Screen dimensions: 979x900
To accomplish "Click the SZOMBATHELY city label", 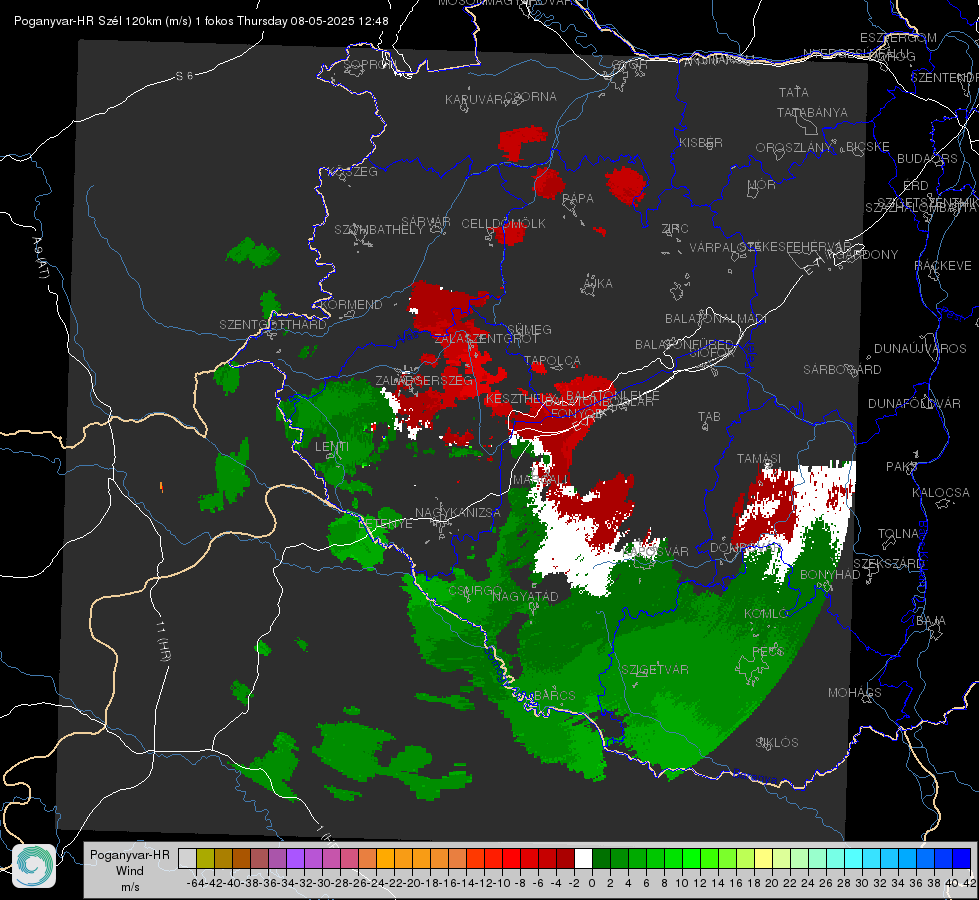I will (379, 230).
